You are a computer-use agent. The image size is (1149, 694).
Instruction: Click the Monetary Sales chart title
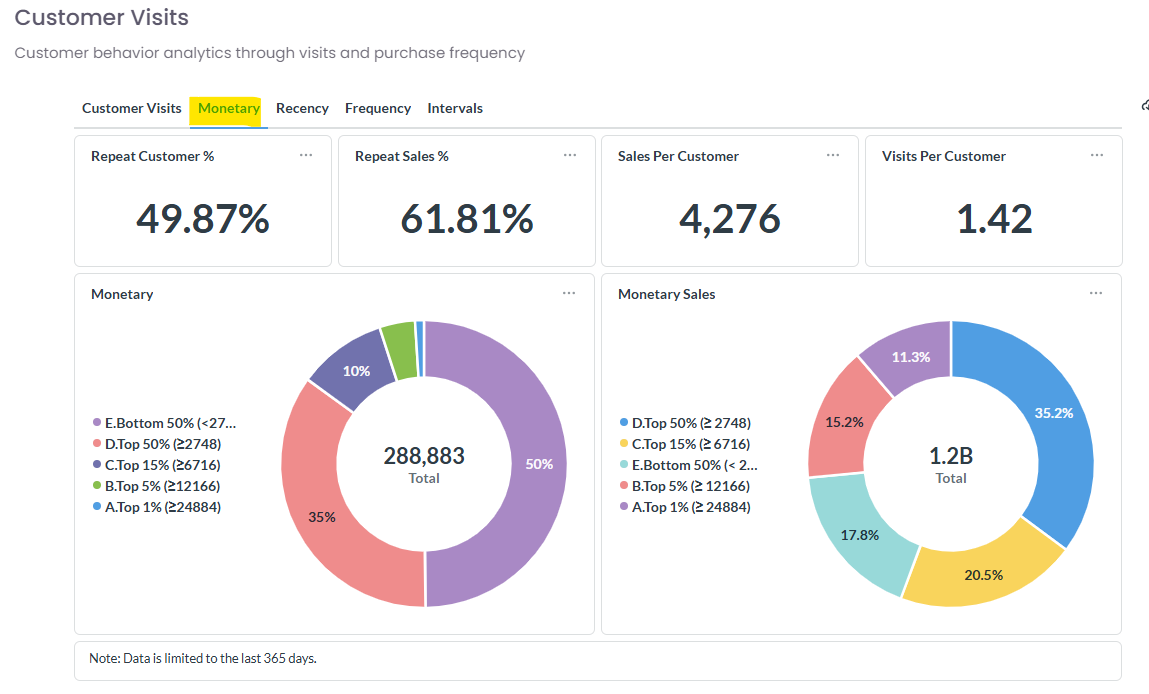tap(666, 294)
